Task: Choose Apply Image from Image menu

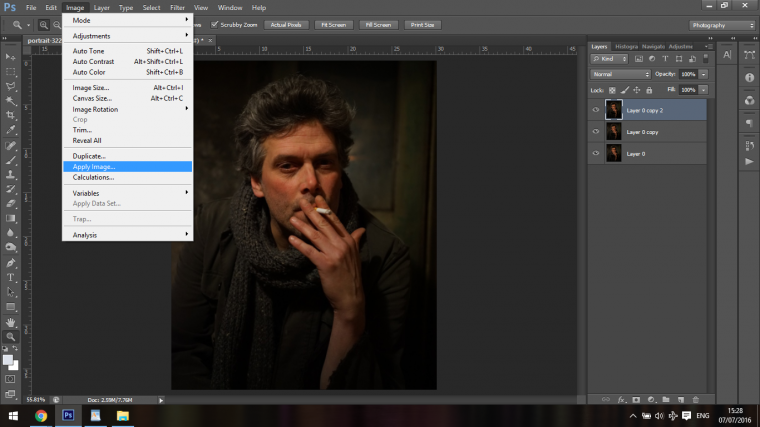Action: [127, 167]
